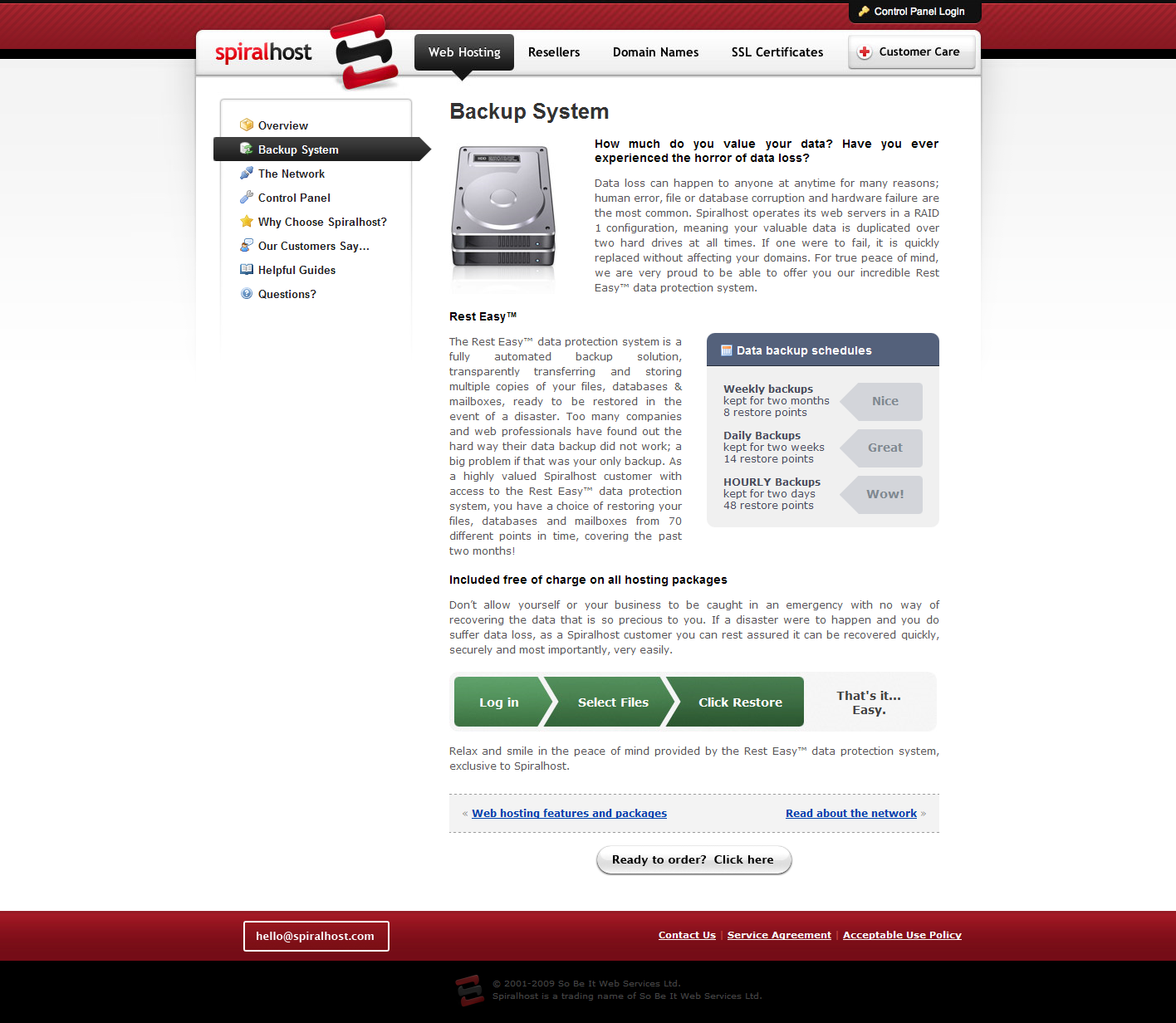Click the Ready to order? Click here button

(x=693, y=859)
